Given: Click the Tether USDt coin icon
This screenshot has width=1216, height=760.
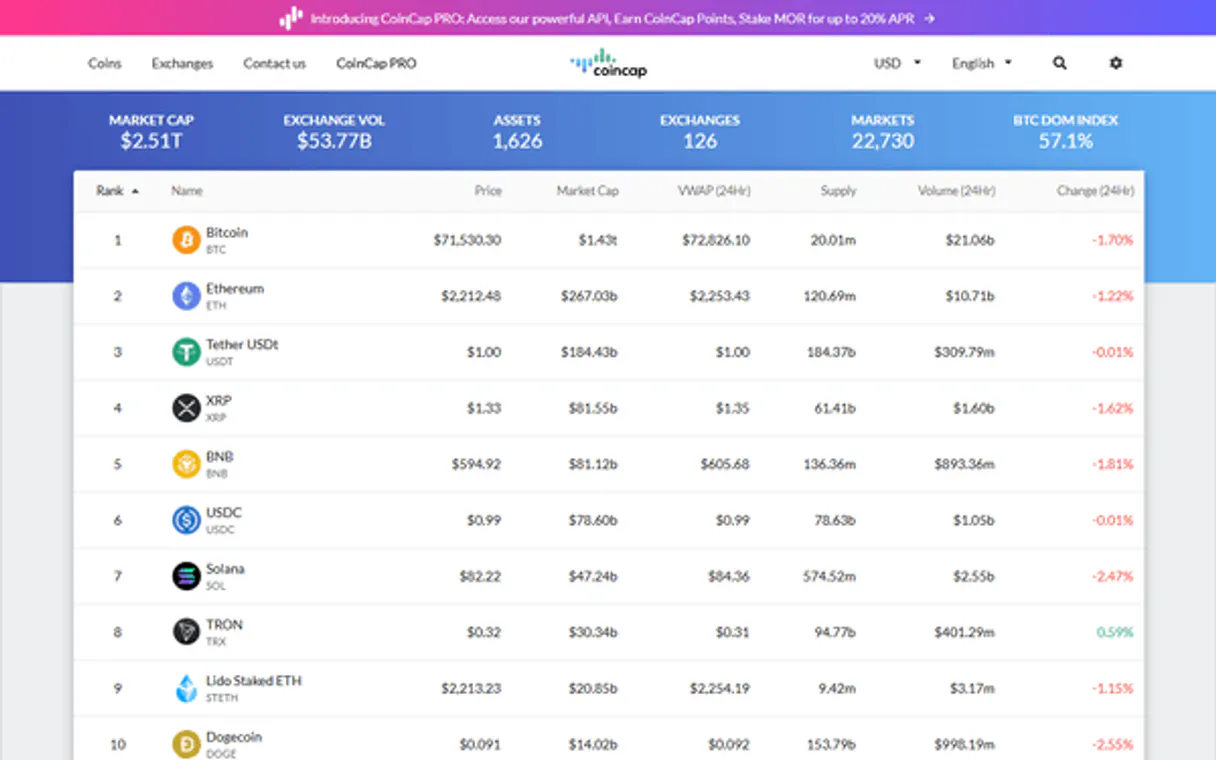Looking at the screenshot, I should 186,352.
